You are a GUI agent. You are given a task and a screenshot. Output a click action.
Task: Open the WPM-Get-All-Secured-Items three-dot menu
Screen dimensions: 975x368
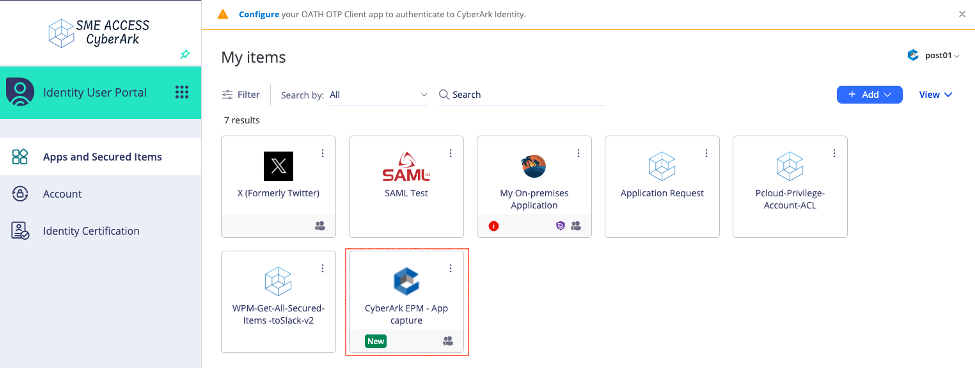(323, 268)
